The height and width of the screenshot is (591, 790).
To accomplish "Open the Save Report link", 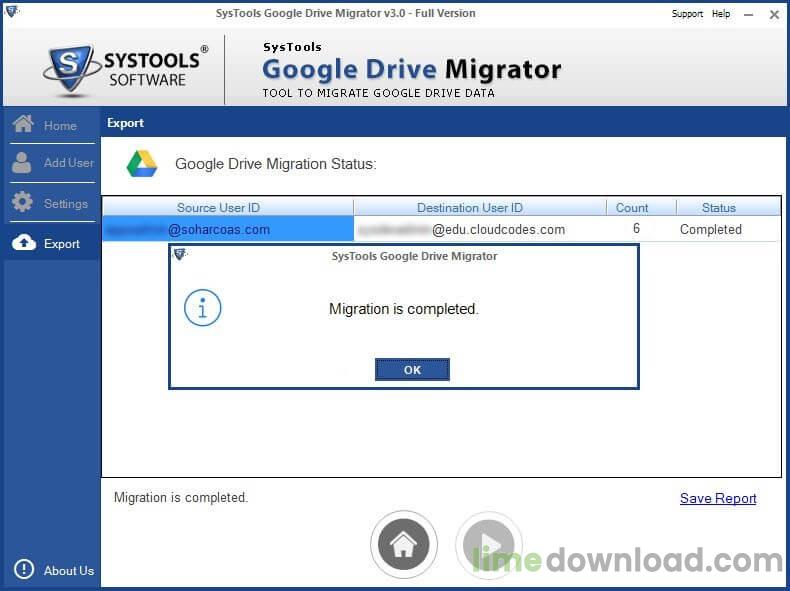I will (x=717, y=498).
